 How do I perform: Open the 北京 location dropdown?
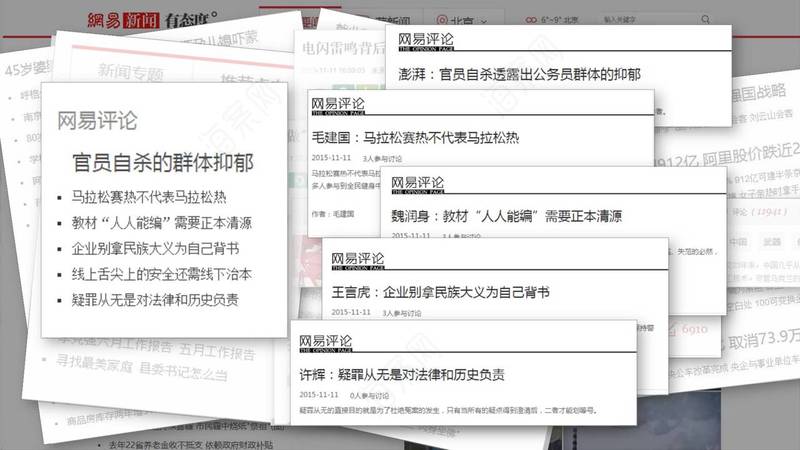(x=461, y=21)
